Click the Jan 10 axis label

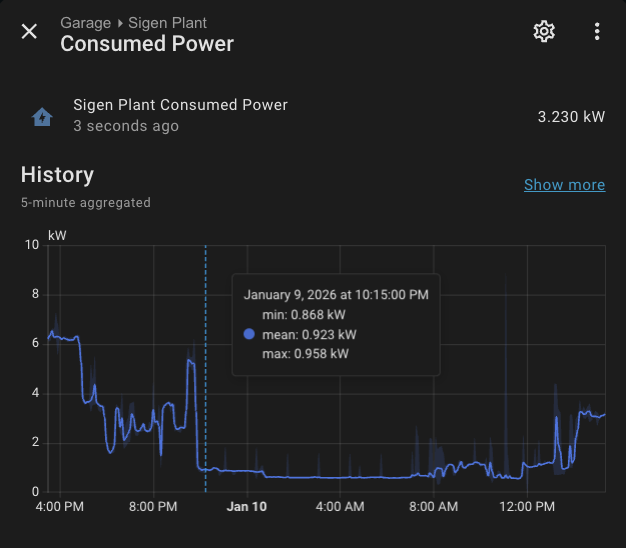click(247, 507)
